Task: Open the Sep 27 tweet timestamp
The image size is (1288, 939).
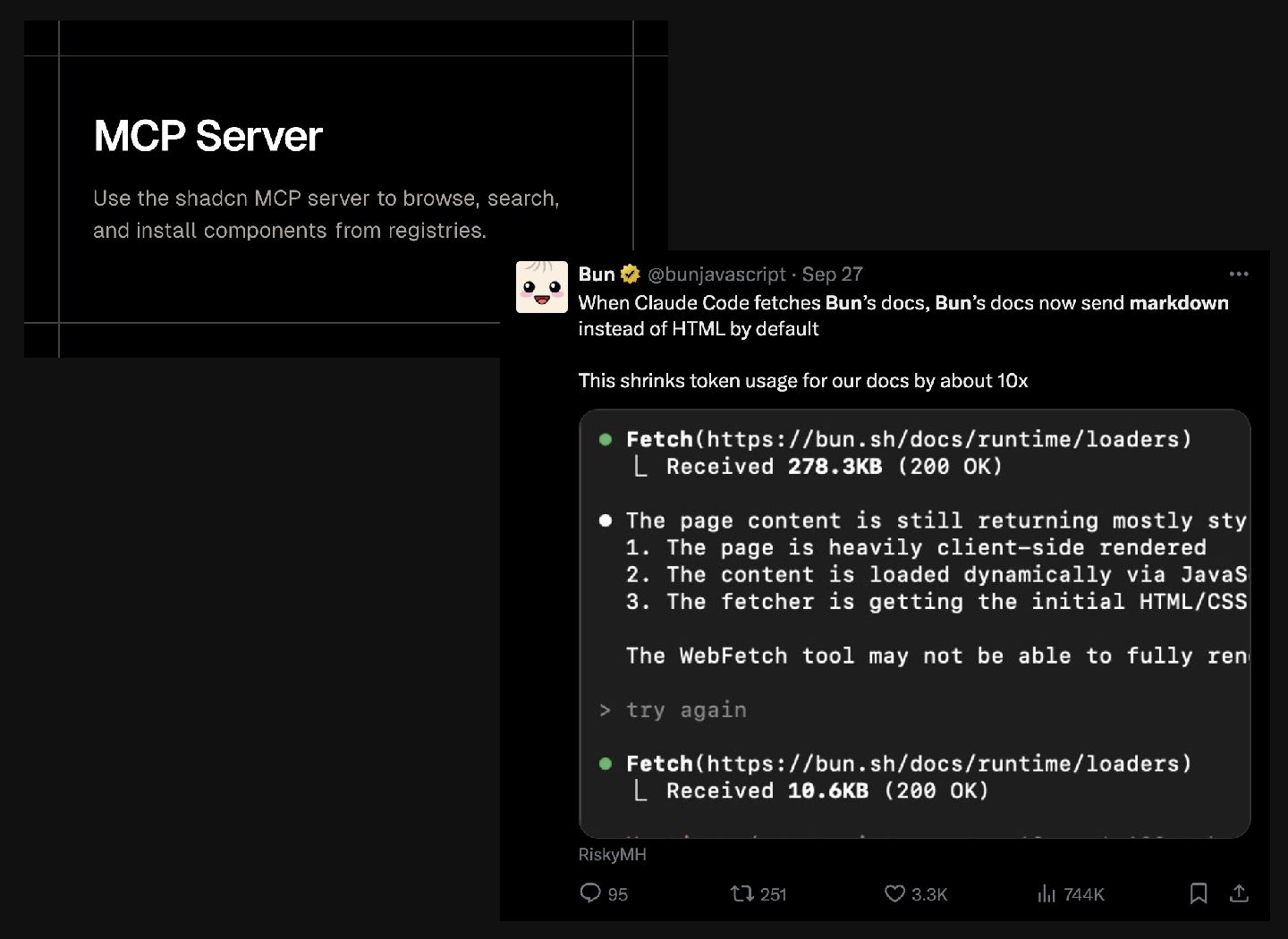Action: pos(832,274)
